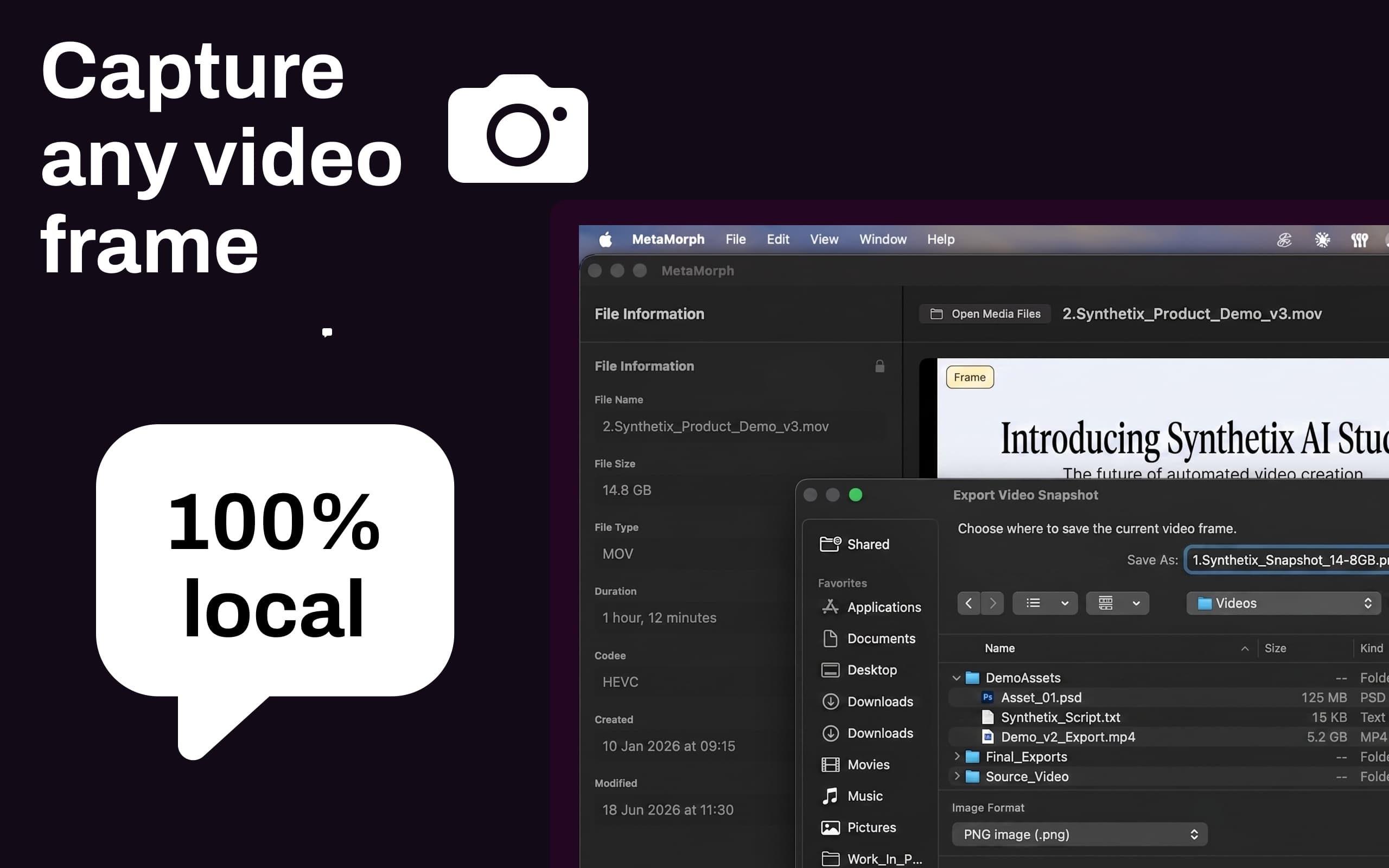The image size is (1389, 868).
Task: Click the HEVC codec value
Action: pyautogui.click(x=620, y=682)
